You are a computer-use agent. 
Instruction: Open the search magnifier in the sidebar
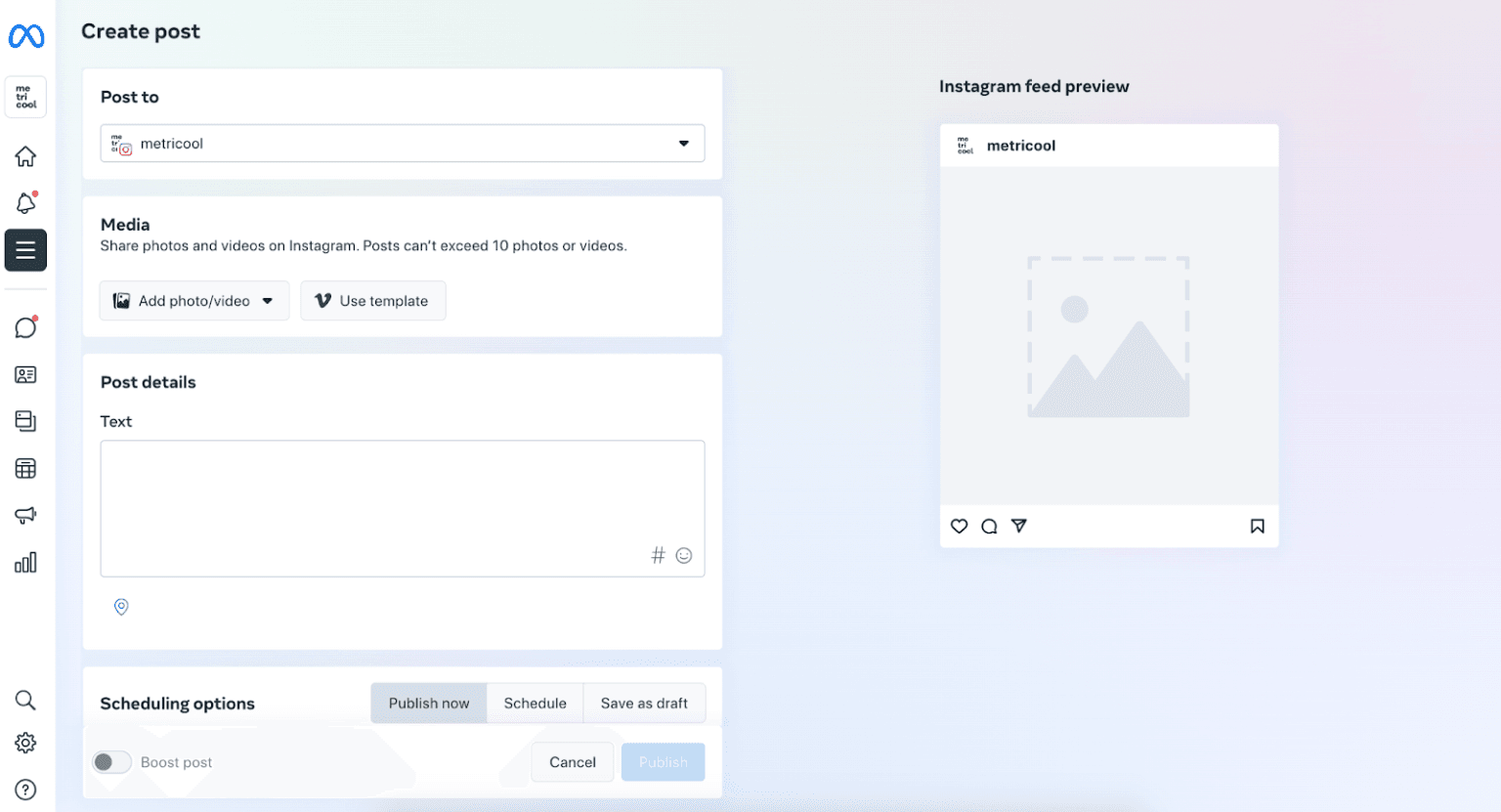click(x=25, y=700)
